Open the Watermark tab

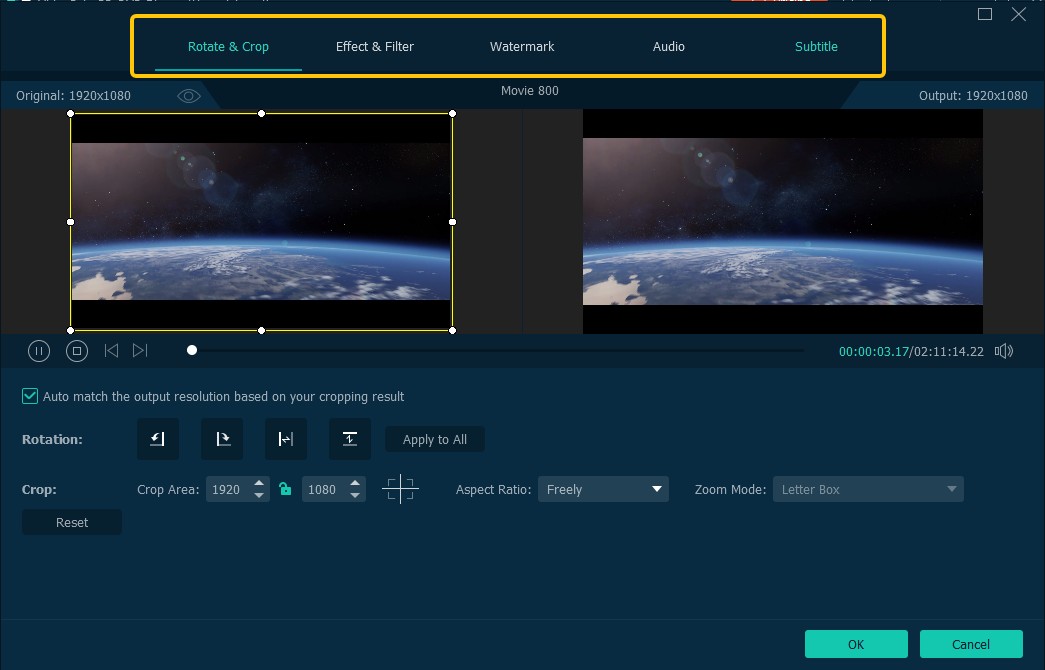[x=521, y=46]
